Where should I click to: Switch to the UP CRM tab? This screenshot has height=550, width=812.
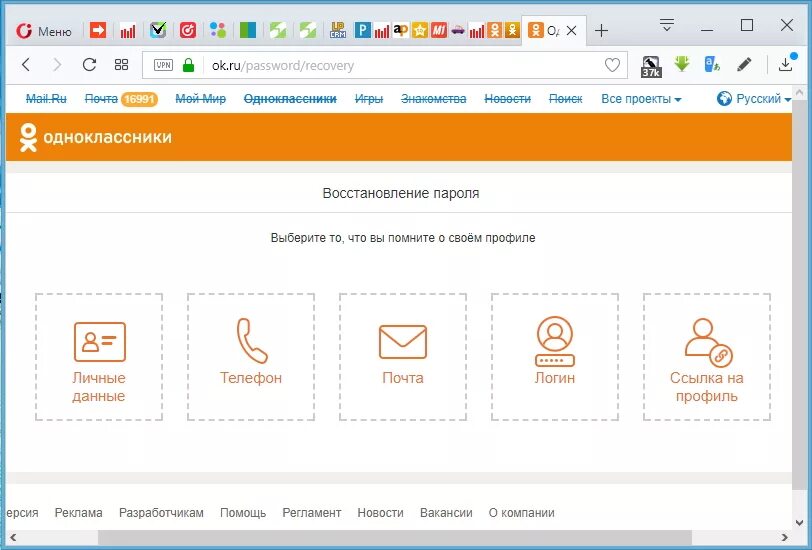[x=338, y=31]
